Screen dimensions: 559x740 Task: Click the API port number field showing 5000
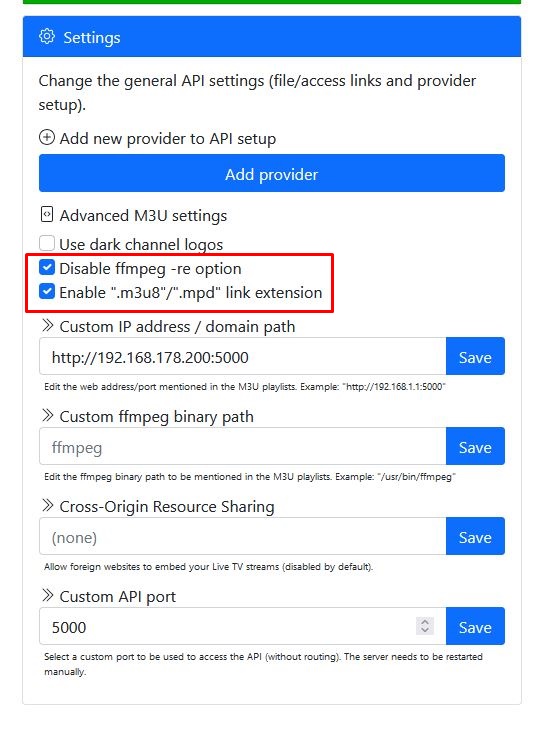click(x=243, y=626)
